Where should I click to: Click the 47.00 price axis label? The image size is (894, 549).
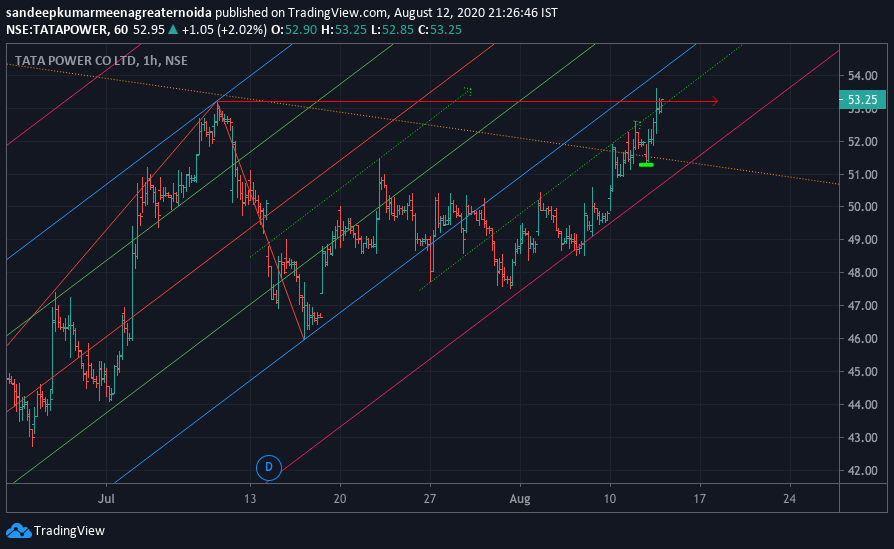[x=863, y=306]
